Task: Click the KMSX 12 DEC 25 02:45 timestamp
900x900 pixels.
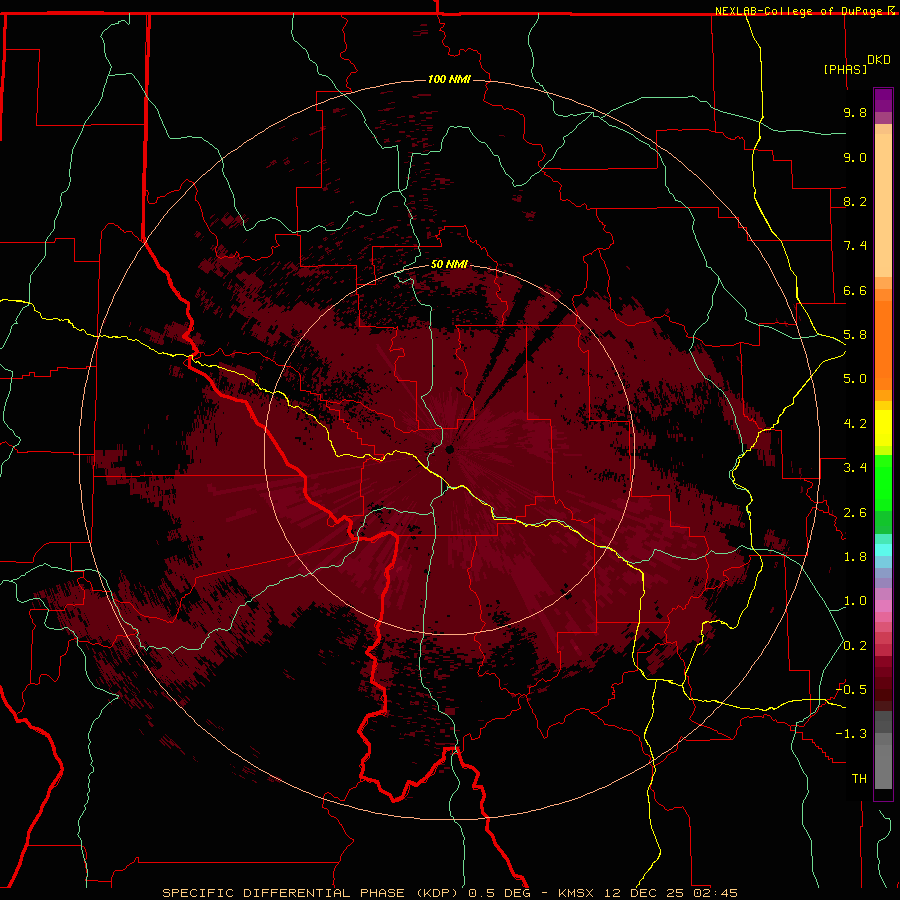Action: [647, 893]
